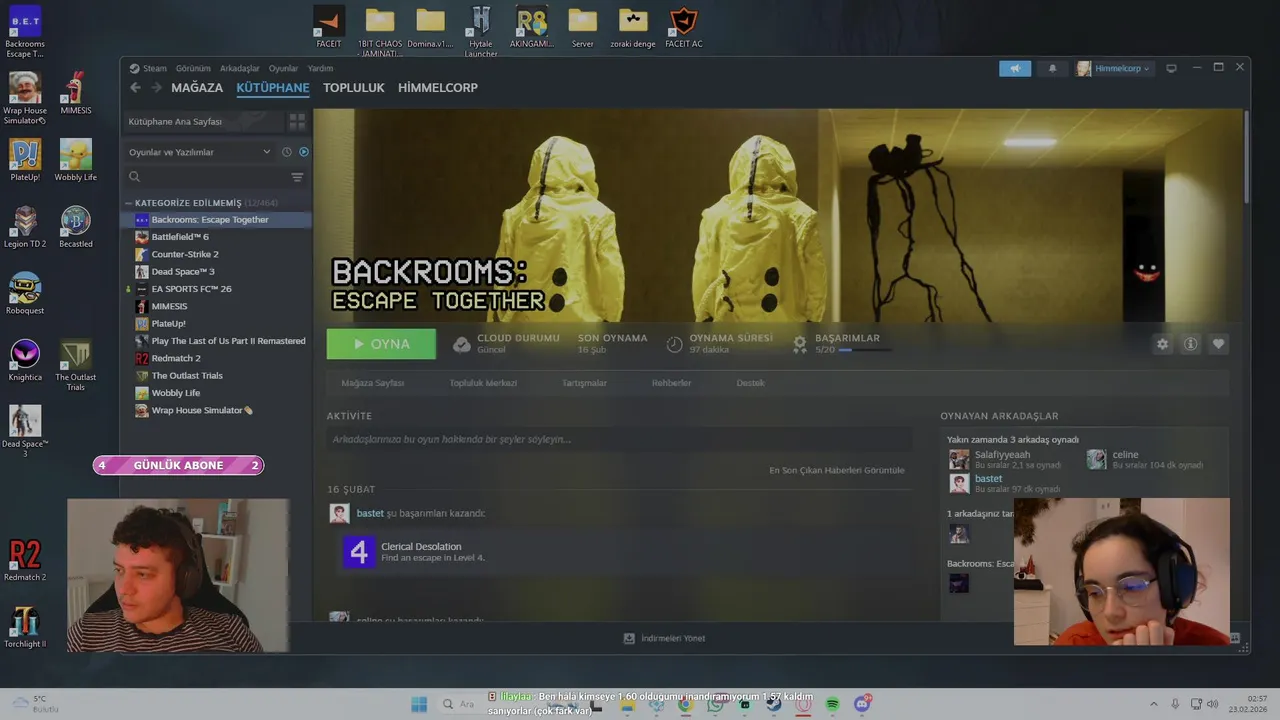
Task: Click İndirmeleri Yönet at the bottom
Action: pyautogui.click(x=665, y=638)
